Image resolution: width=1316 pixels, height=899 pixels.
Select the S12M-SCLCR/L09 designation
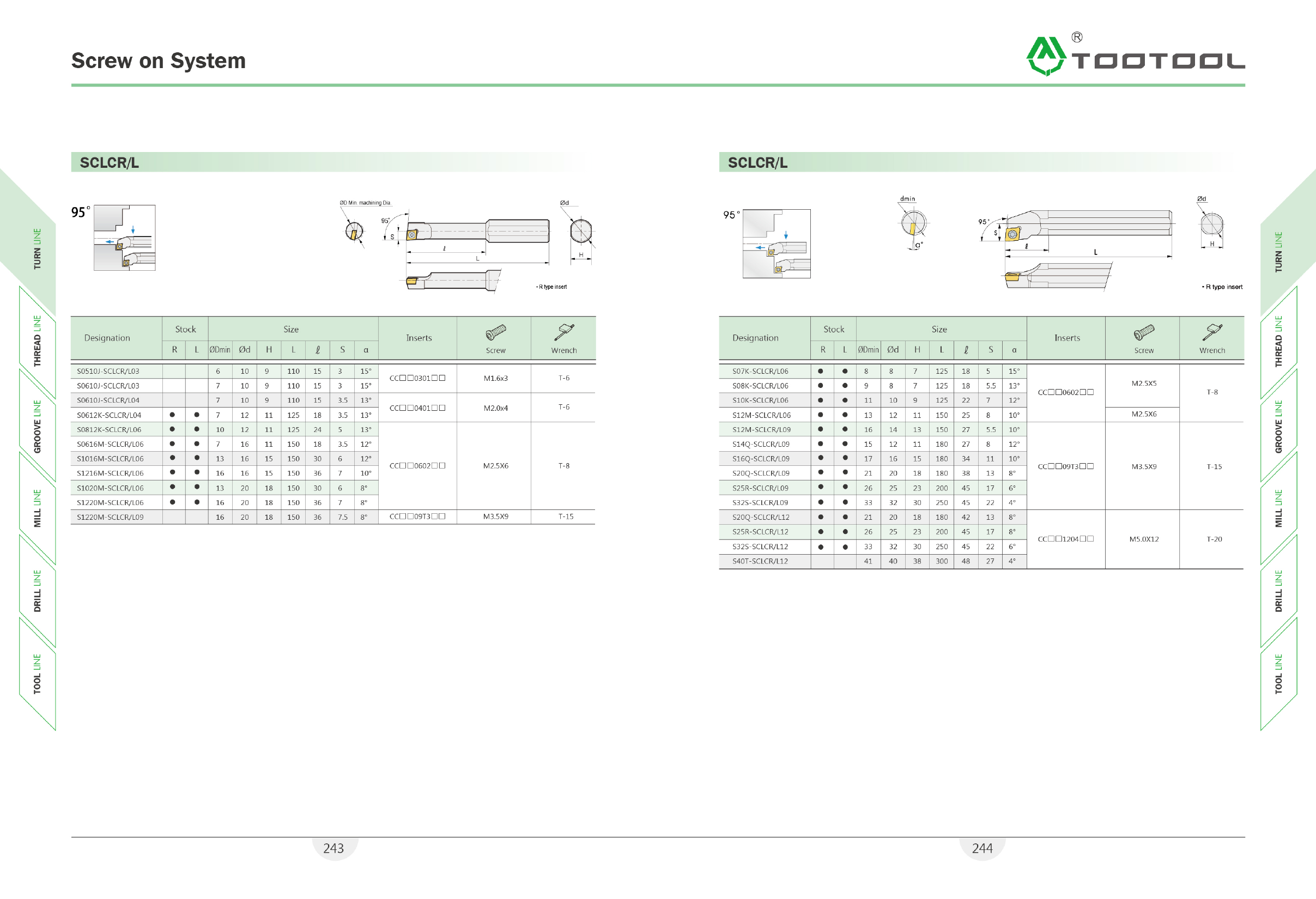pyautogui.click(x=762, y=430)
